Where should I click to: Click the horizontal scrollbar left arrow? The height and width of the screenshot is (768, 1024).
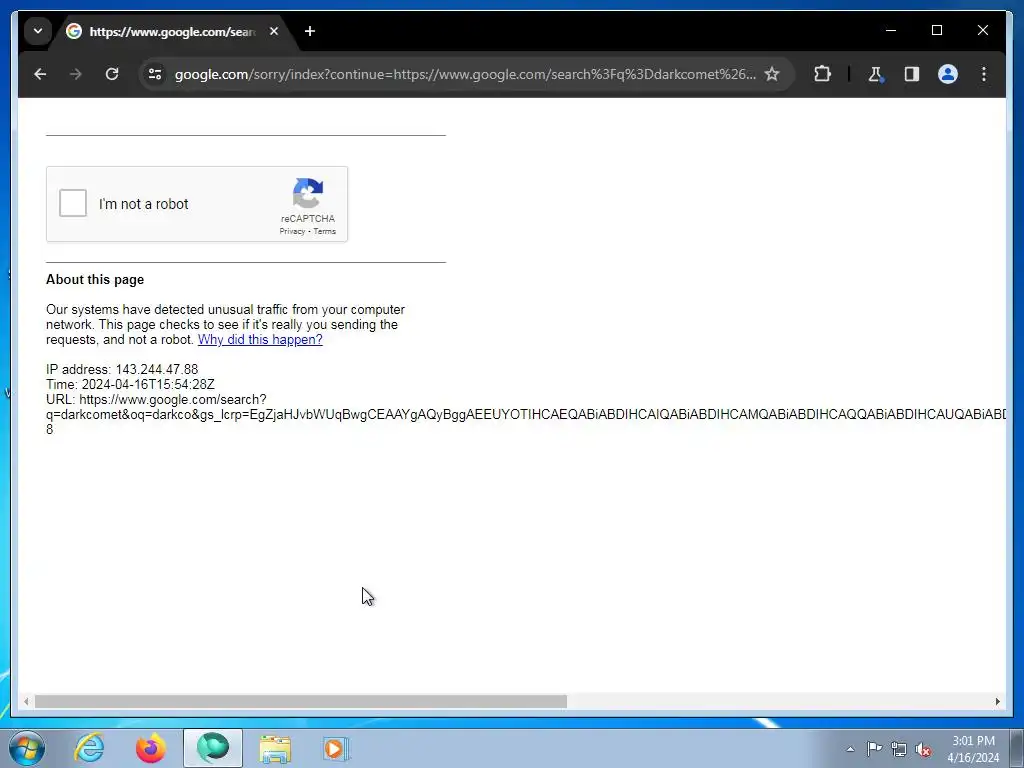[26, 701]
